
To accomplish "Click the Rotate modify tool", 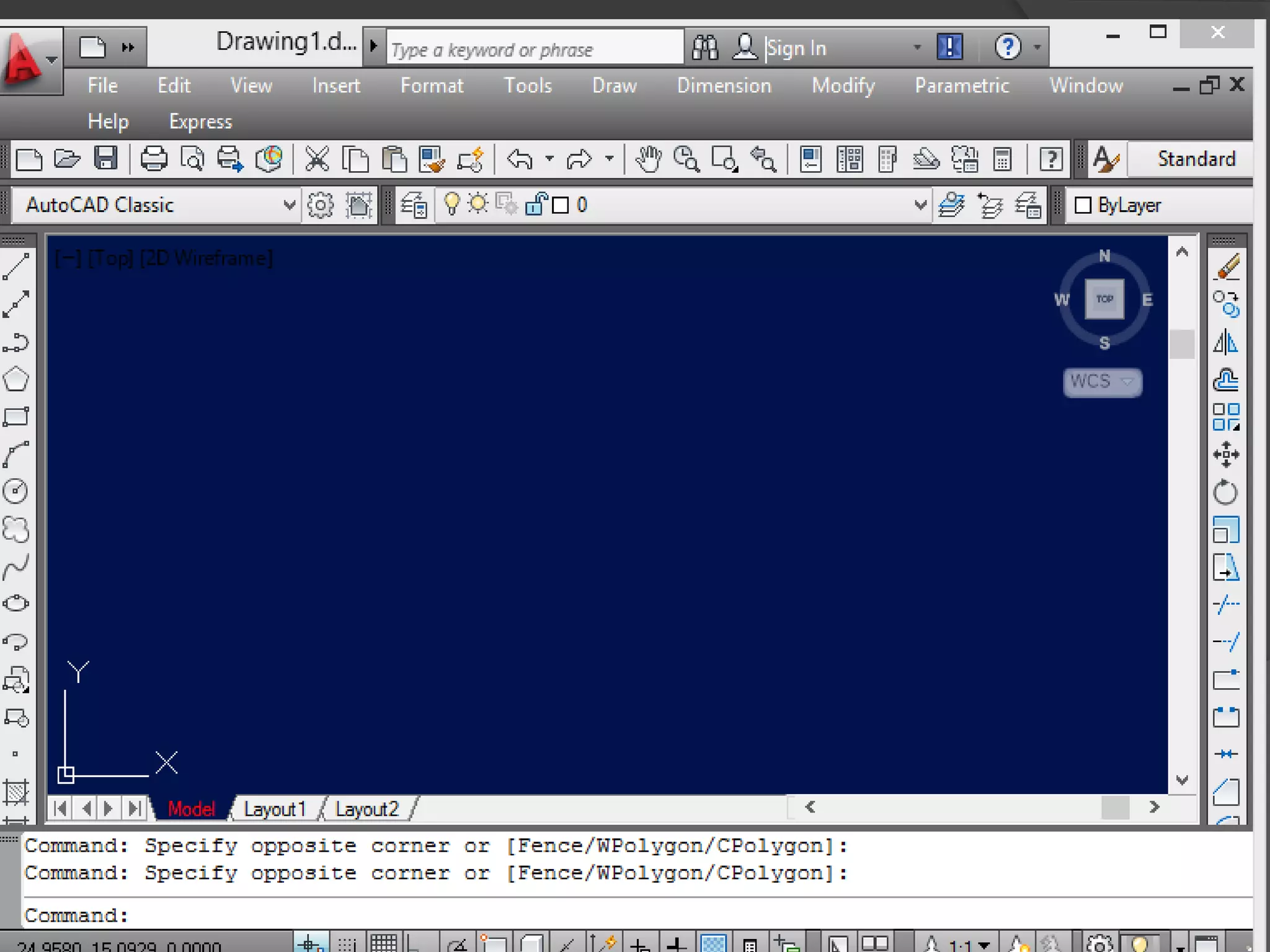I will click(1225, 493).
